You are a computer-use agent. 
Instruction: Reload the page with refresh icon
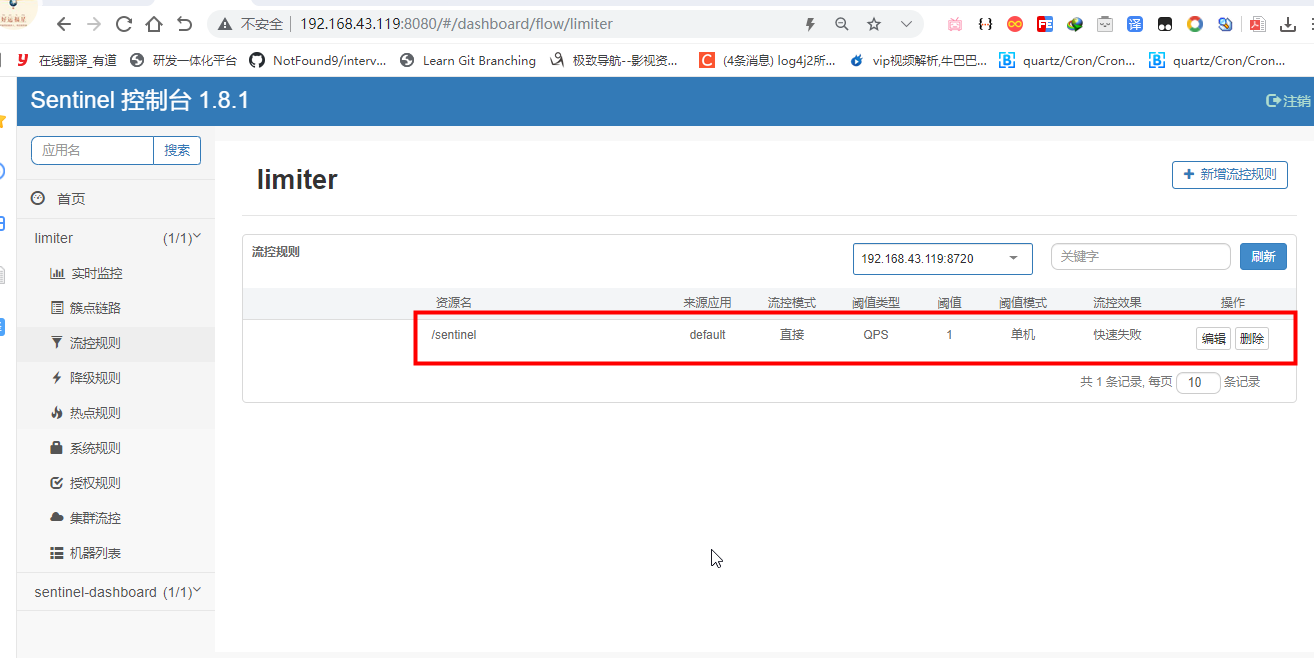[x=124, y=24]
